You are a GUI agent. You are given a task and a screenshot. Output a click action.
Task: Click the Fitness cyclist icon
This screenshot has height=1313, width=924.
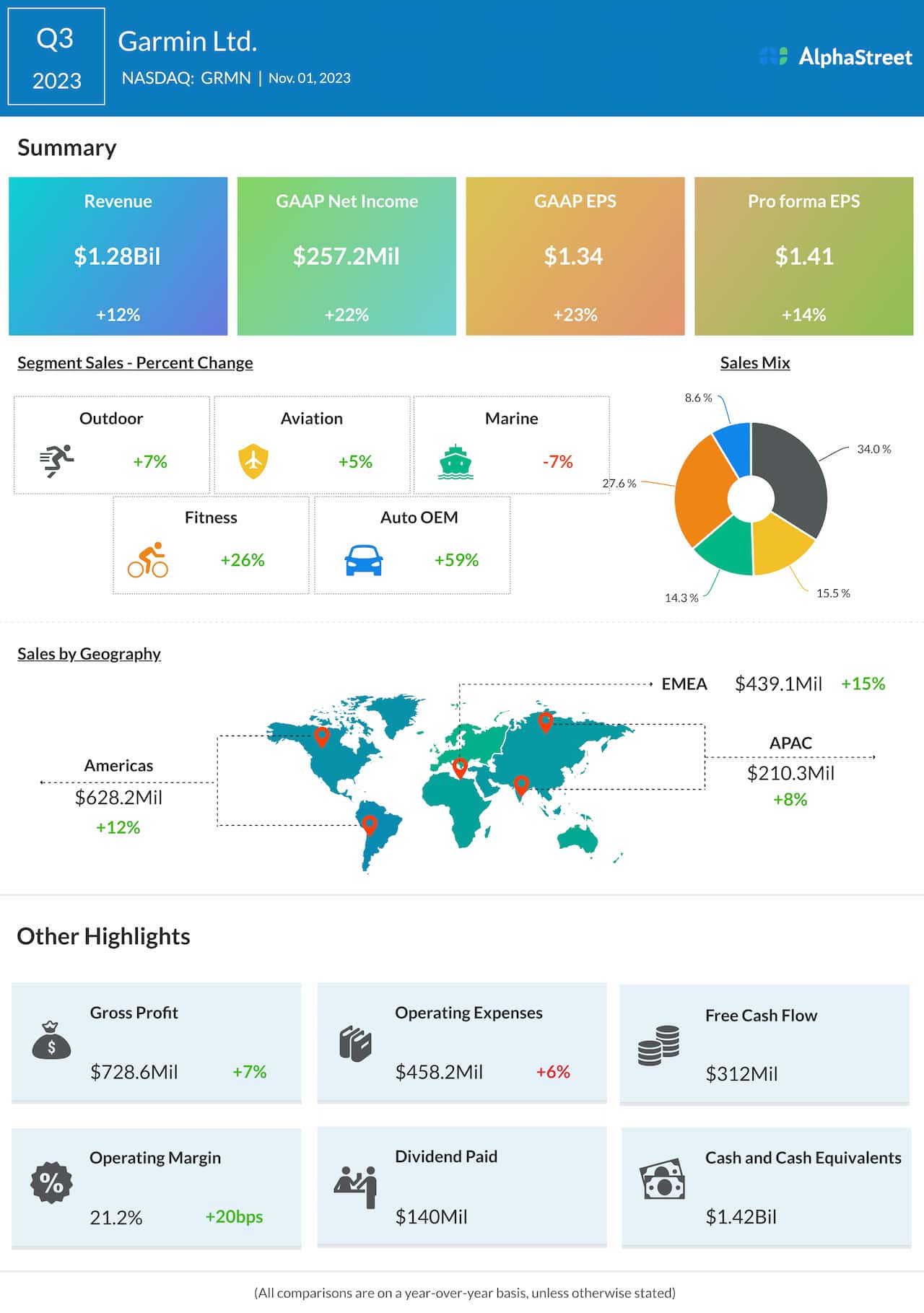click(x=148, y=560)
